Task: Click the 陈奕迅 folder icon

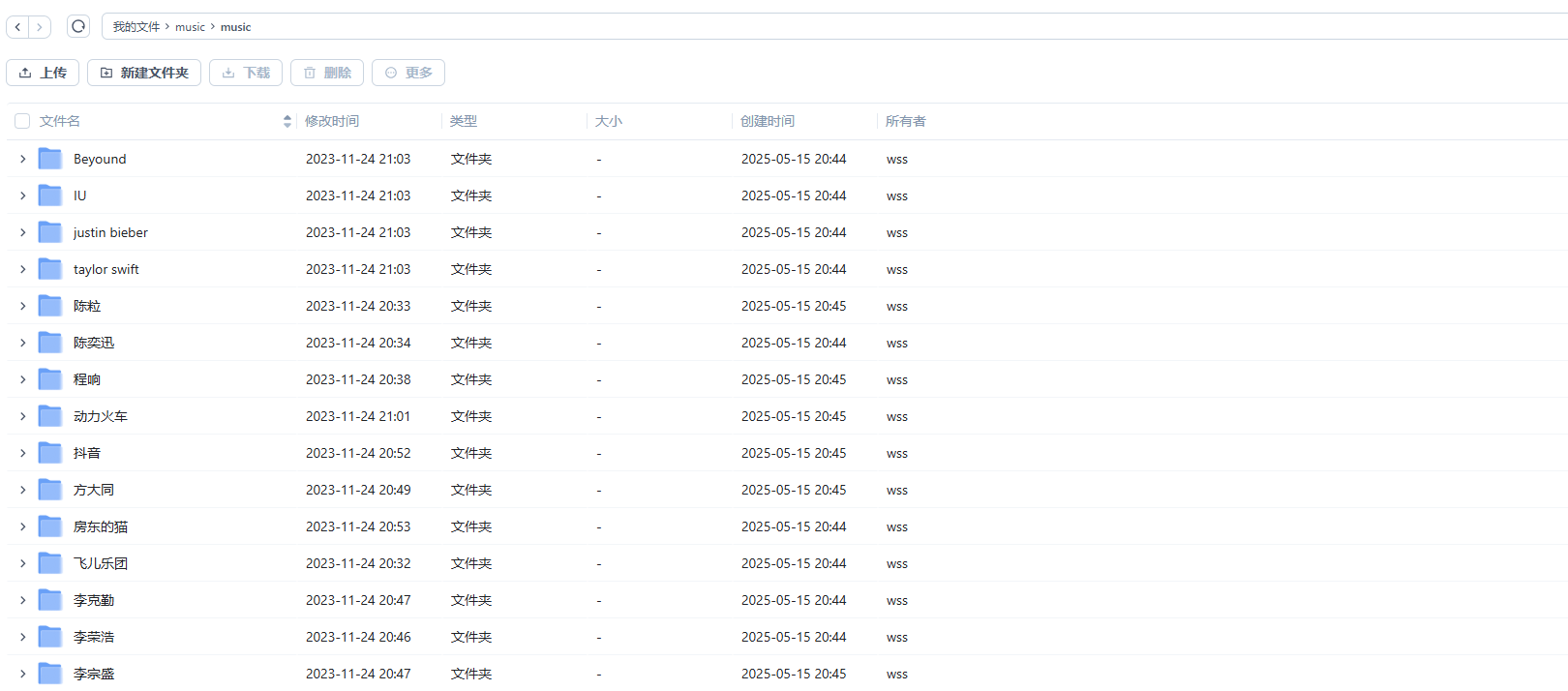Action: pyautogui.click(x=50, y=343)
